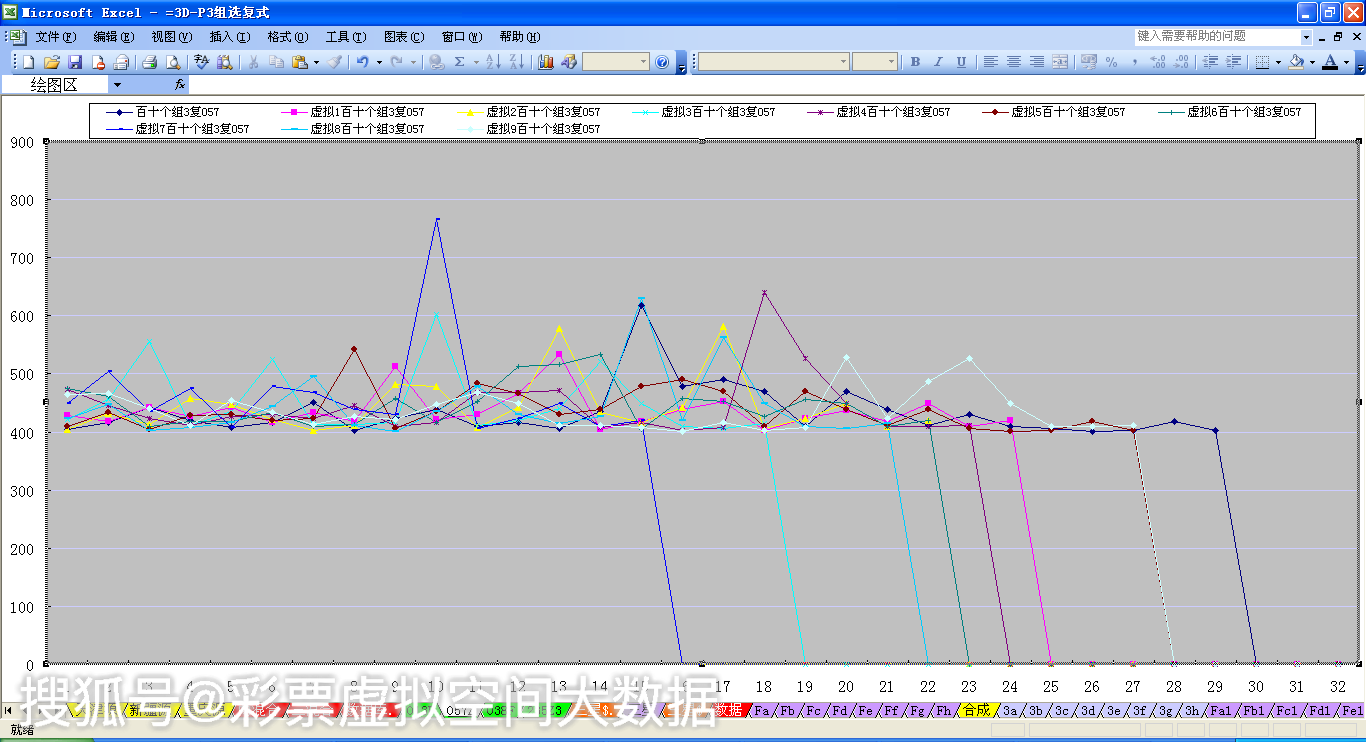This screenshot has width=1366, height=742.
Task: Open Excel Help question mark icon
Action: click(x=662, y=62)
